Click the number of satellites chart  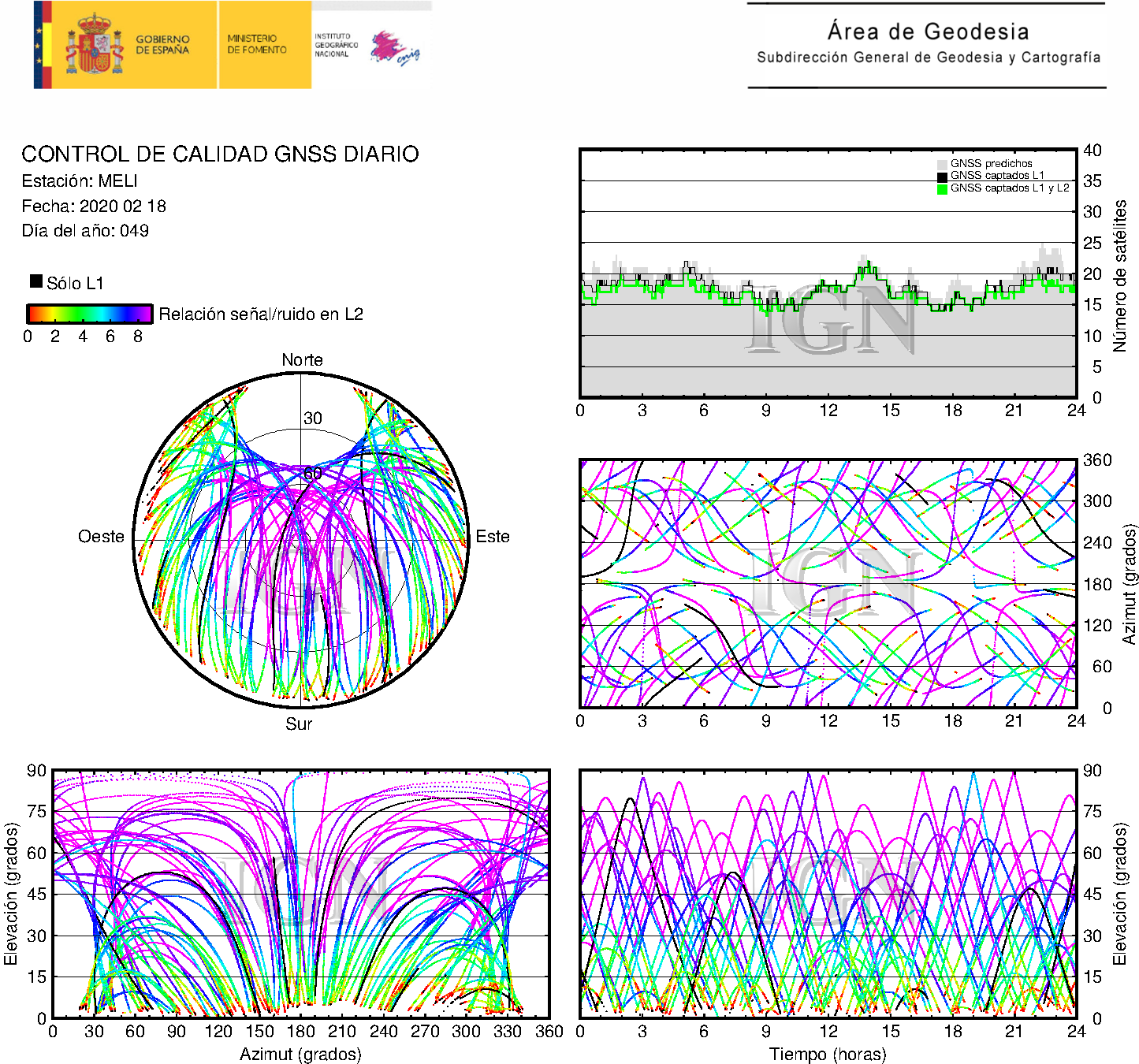click(828, 273)
